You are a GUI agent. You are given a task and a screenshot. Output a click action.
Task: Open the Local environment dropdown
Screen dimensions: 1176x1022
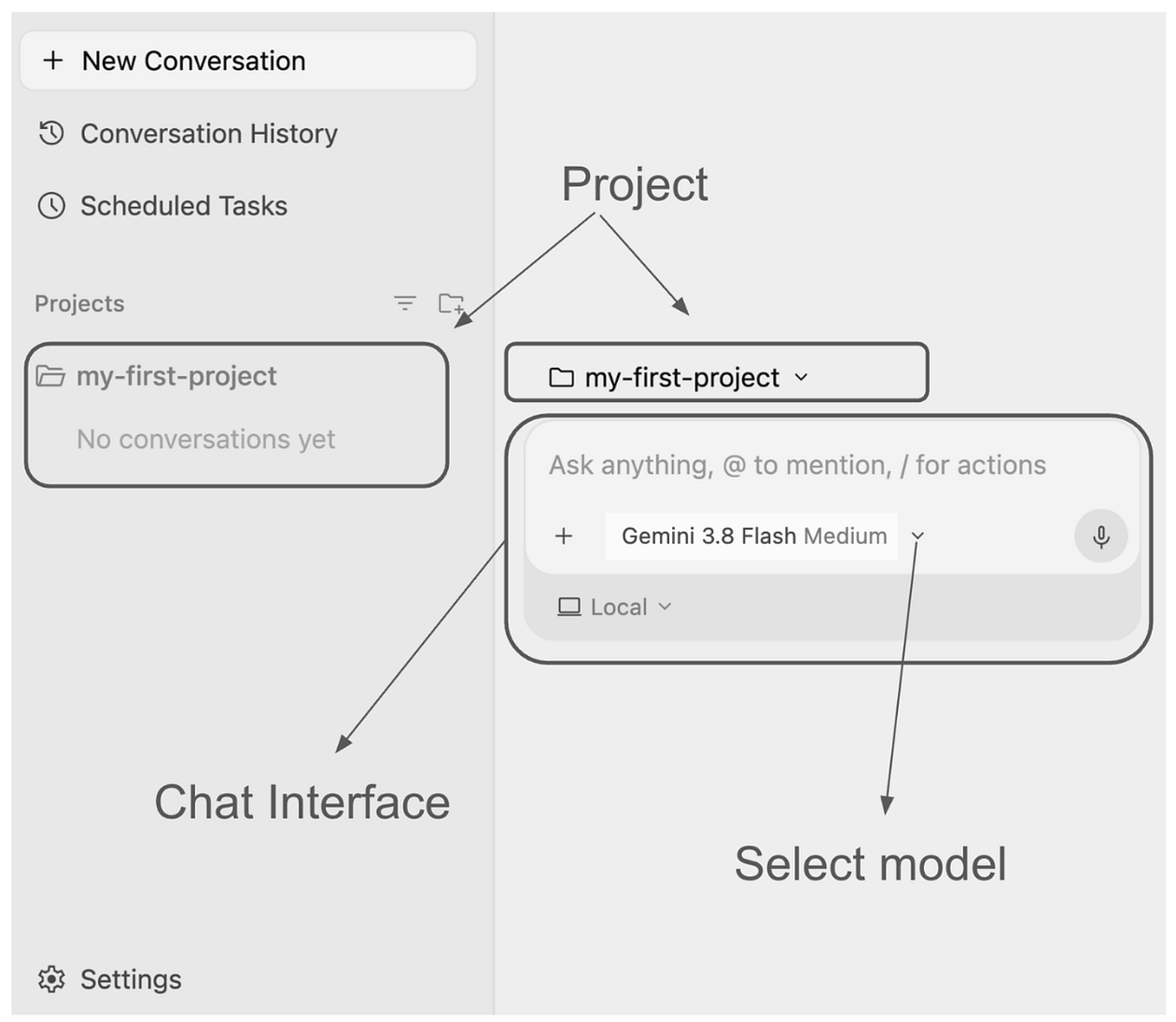click(x=615, y=607)
